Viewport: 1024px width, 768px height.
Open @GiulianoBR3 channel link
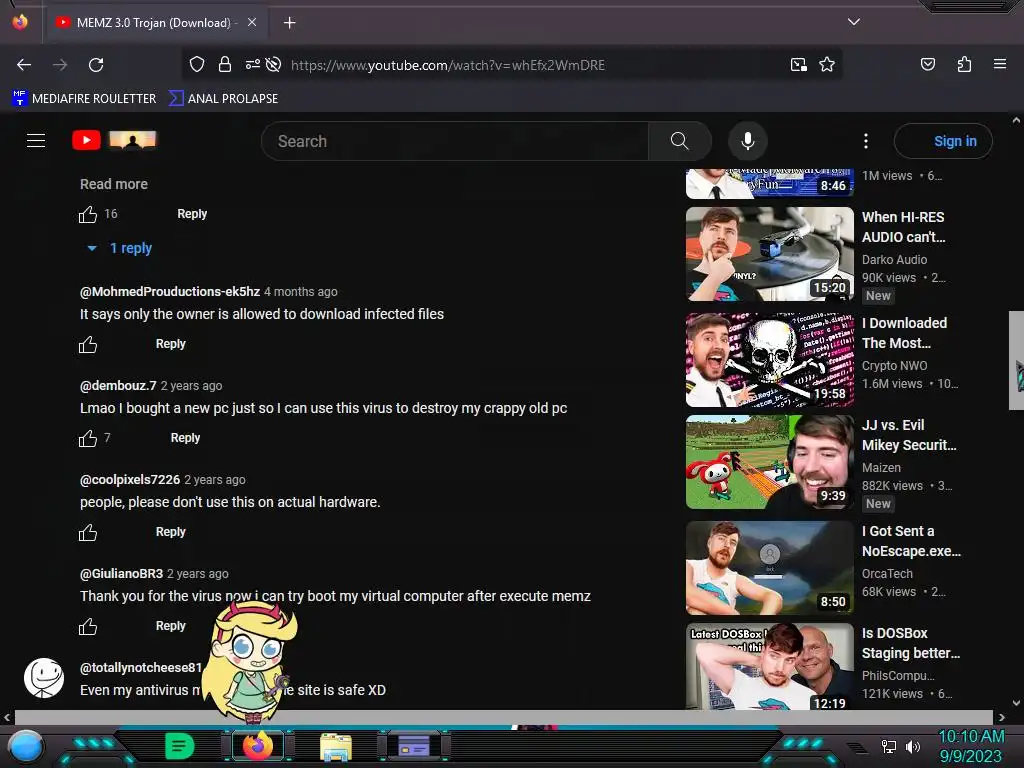click(121, 573)
